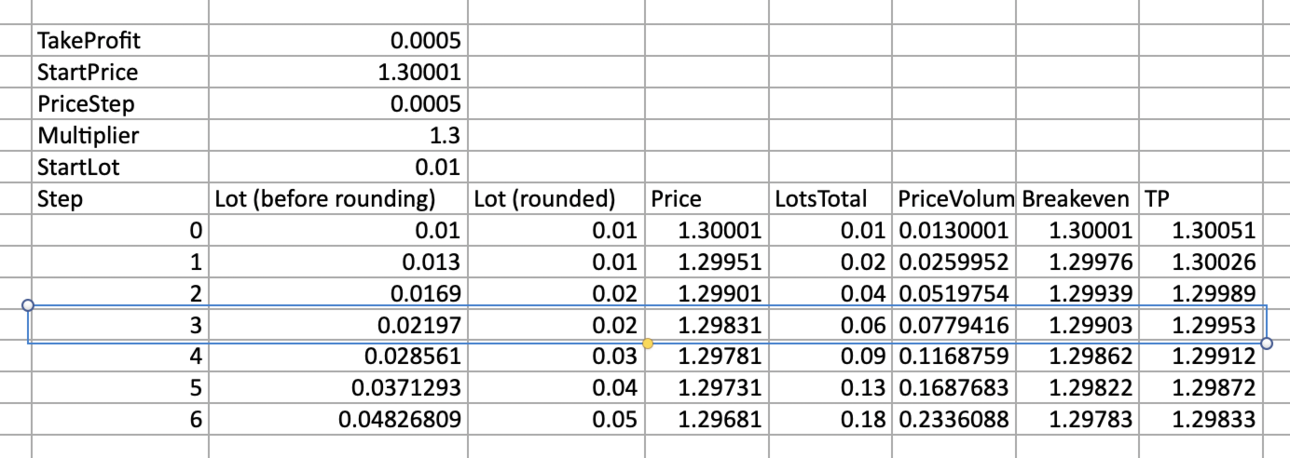
Task: Click the TP column header
Action: click(x=1202, y=198)
